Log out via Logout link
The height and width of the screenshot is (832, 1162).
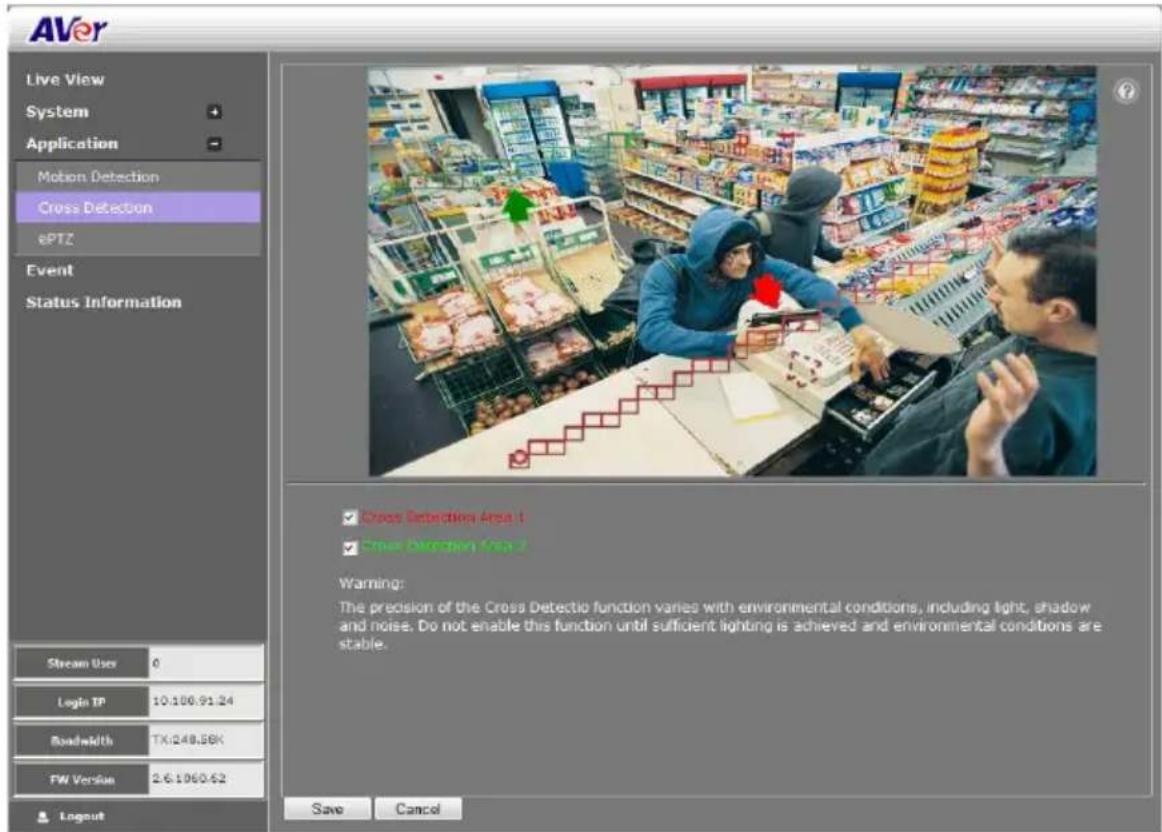[82, 816]
